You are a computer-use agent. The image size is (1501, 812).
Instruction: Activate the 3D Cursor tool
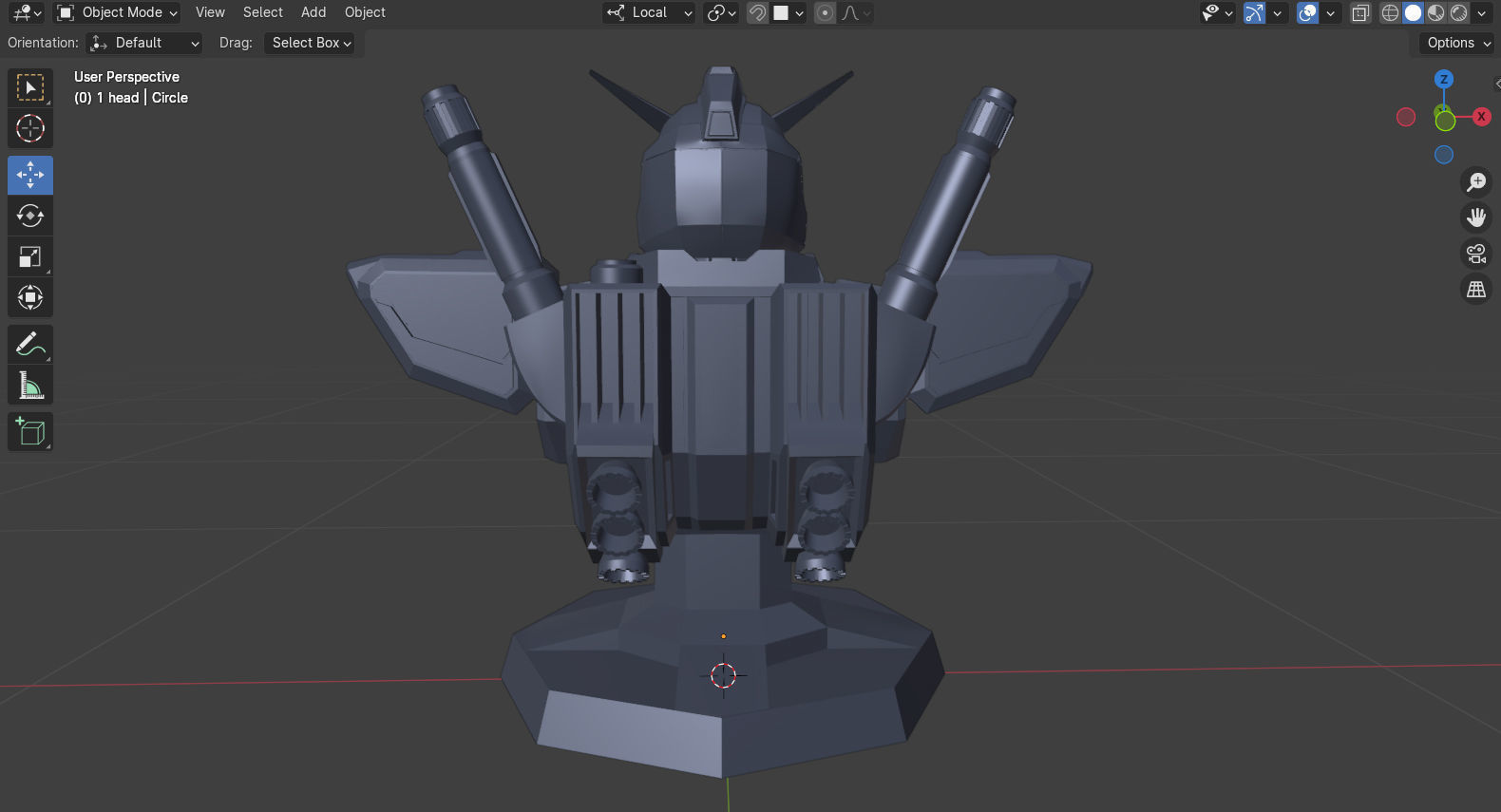30,128
